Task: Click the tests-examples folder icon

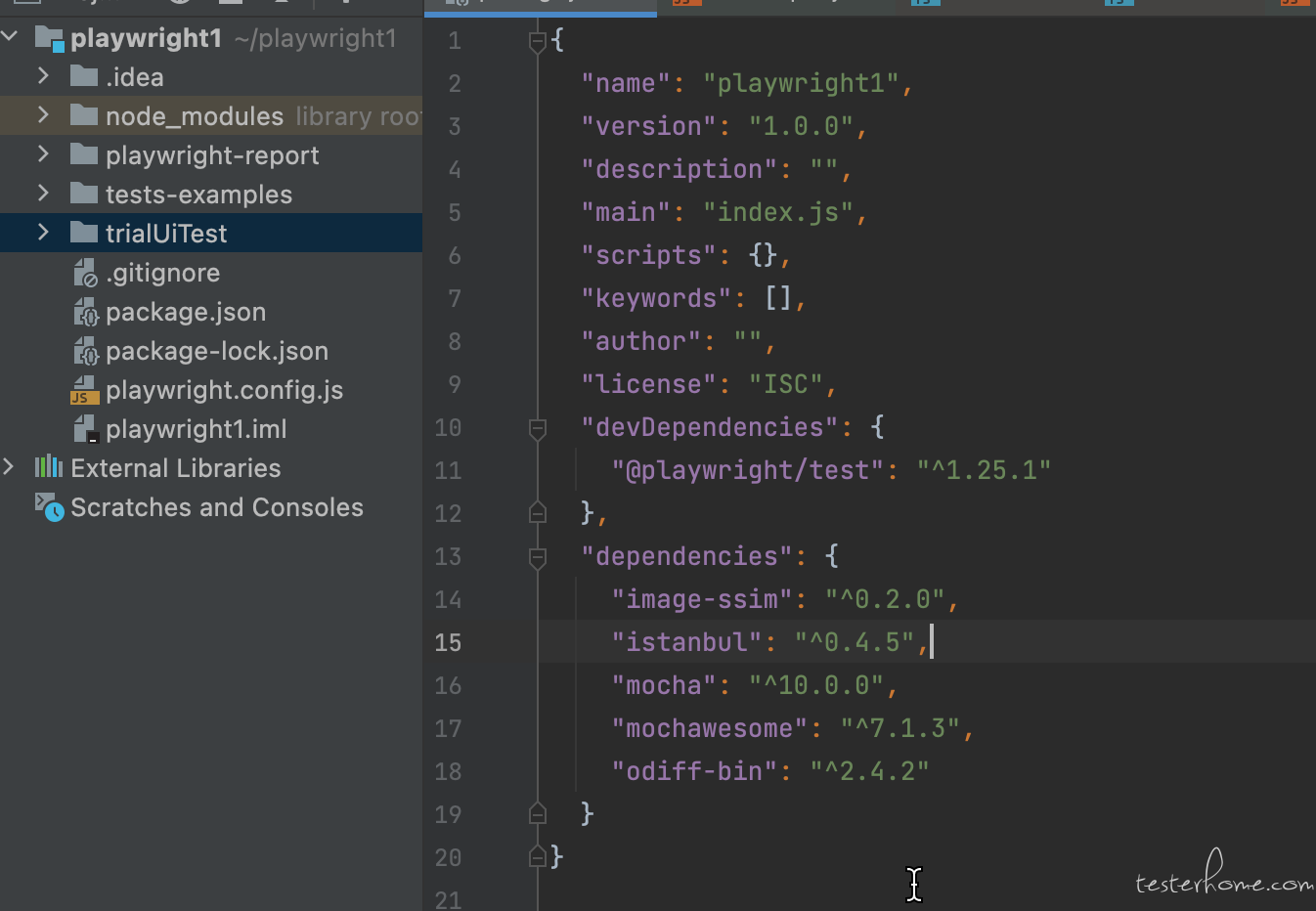Action: coord(84,194)
